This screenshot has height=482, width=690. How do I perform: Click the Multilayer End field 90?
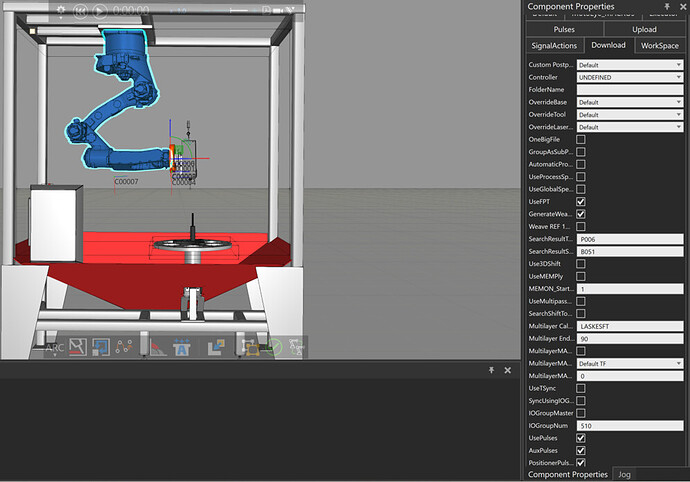pyautogui.click(x=630, y=339)
